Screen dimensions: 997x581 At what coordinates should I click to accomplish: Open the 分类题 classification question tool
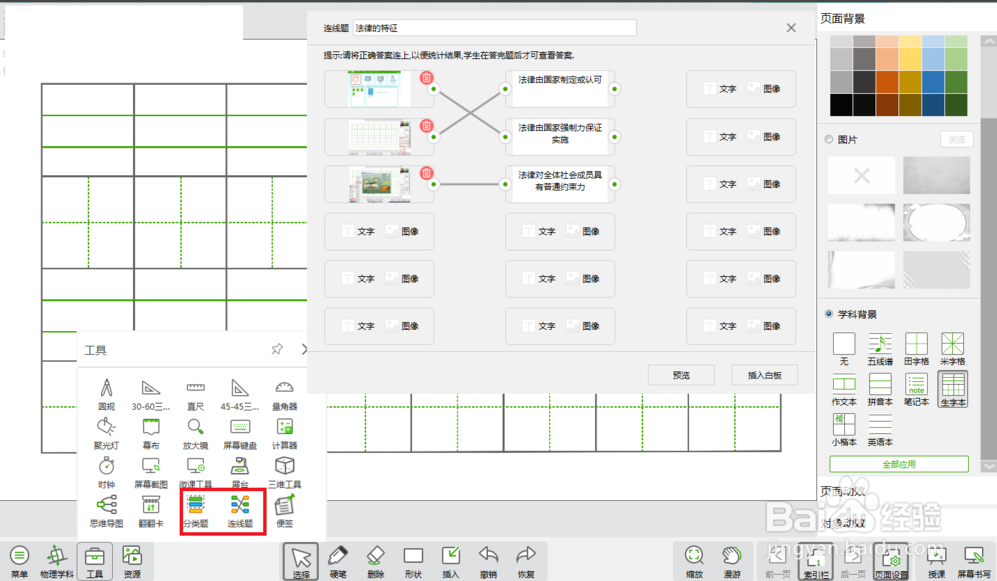tap(195, 512)
